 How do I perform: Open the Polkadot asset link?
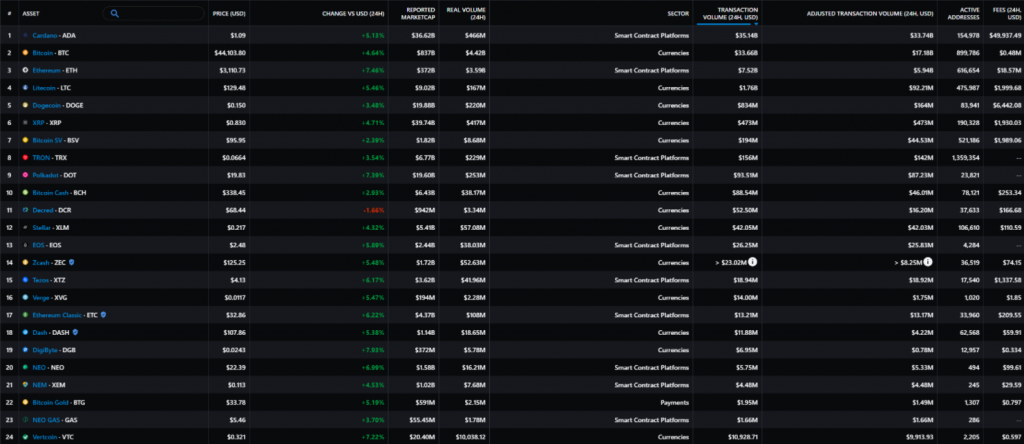(45, 175)
